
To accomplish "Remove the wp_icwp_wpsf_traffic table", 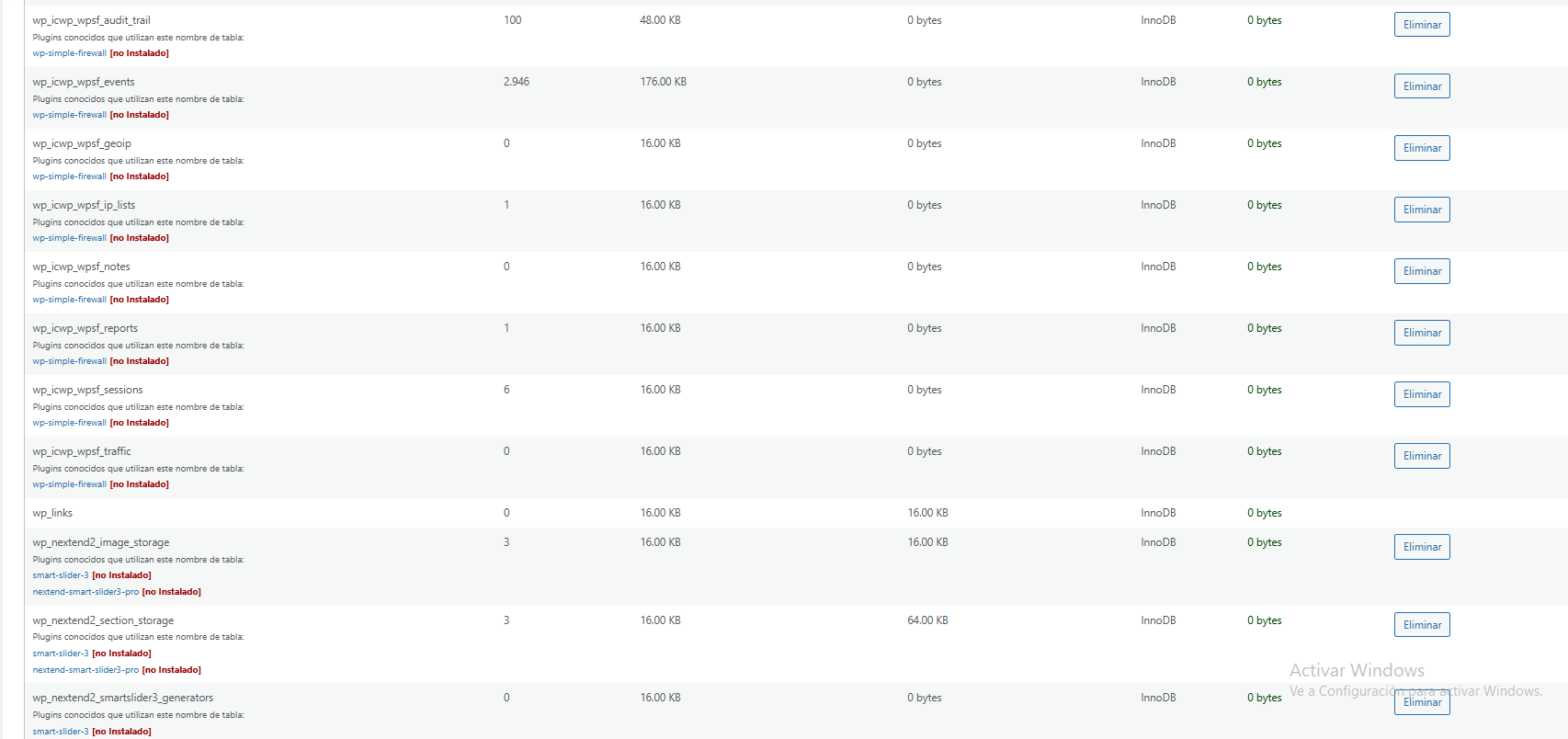I will pos(1422,456).
